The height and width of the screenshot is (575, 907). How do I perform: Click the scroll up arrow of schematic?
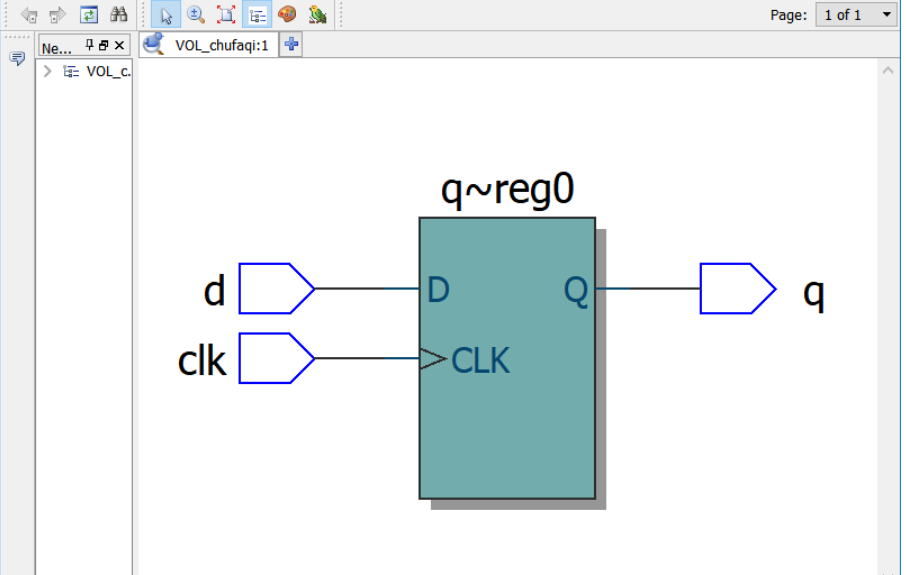(888, 71)
